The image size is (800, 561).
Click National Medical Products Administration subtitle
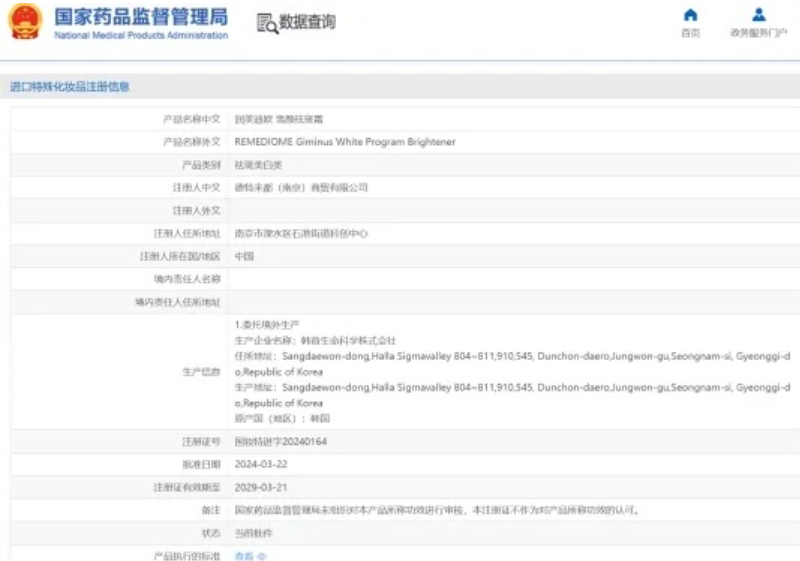(x=141, y=35)
